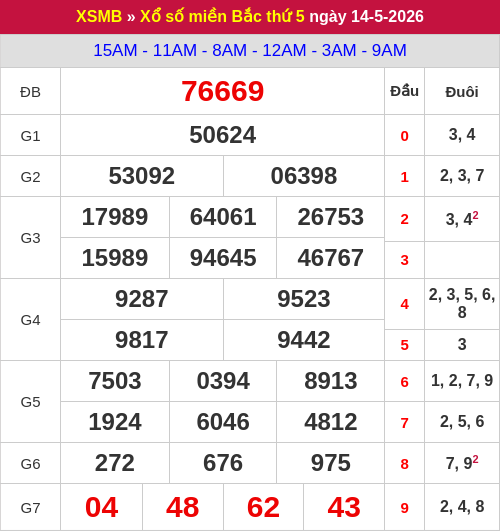Viewport: 500px width, 531px height.
Task: Select G5 number 1924
Action: tap(115, 422)
